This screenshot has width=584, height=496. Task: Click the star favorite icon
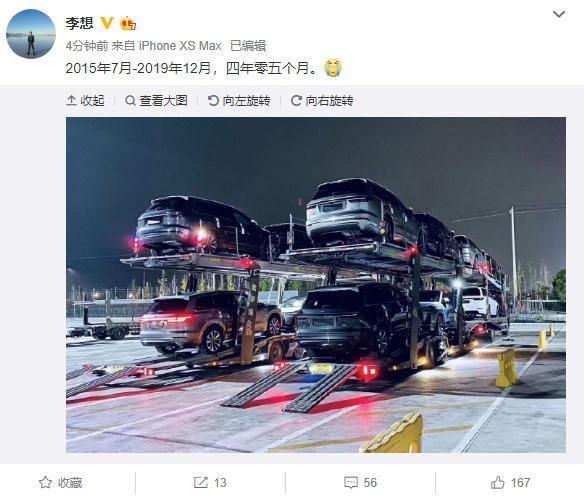45,483
